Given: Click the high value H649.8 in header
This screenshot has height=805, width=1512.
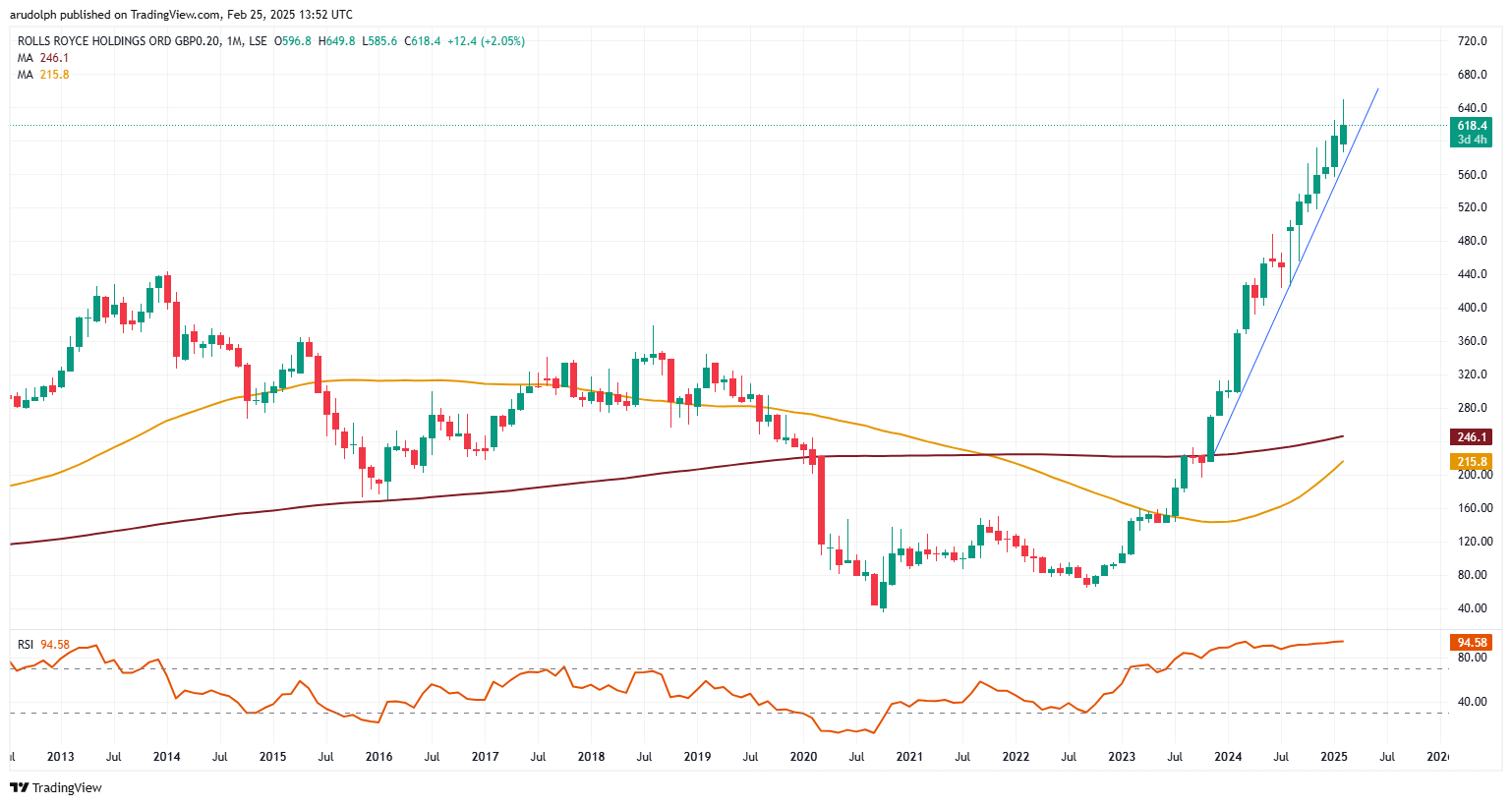Looking at the screenshot, I should (x=337, y=41).
